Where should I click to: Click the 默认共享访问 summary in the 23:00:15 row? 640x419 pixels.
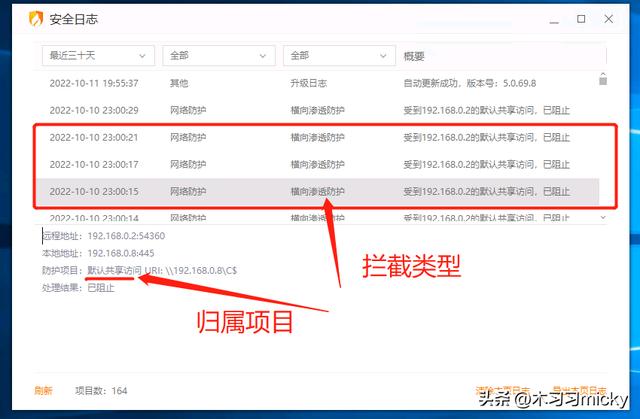487,191
